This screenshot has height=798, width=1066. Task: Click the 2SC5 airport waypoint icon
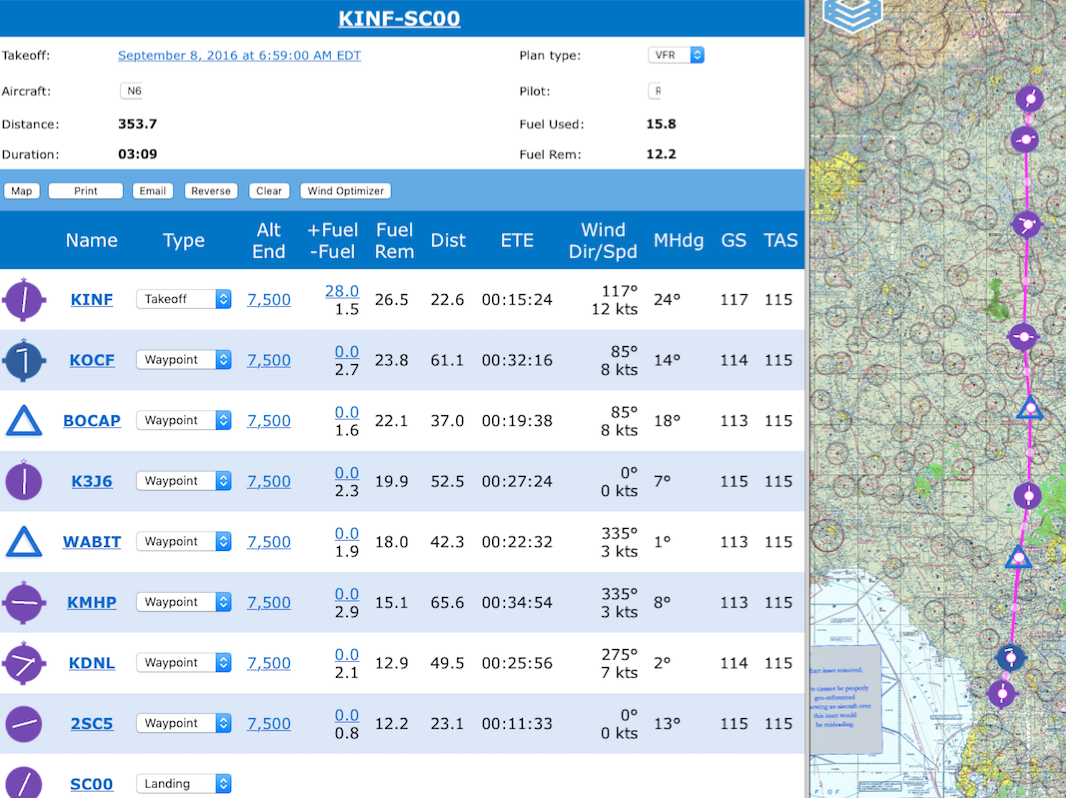(x=24, y=723)
